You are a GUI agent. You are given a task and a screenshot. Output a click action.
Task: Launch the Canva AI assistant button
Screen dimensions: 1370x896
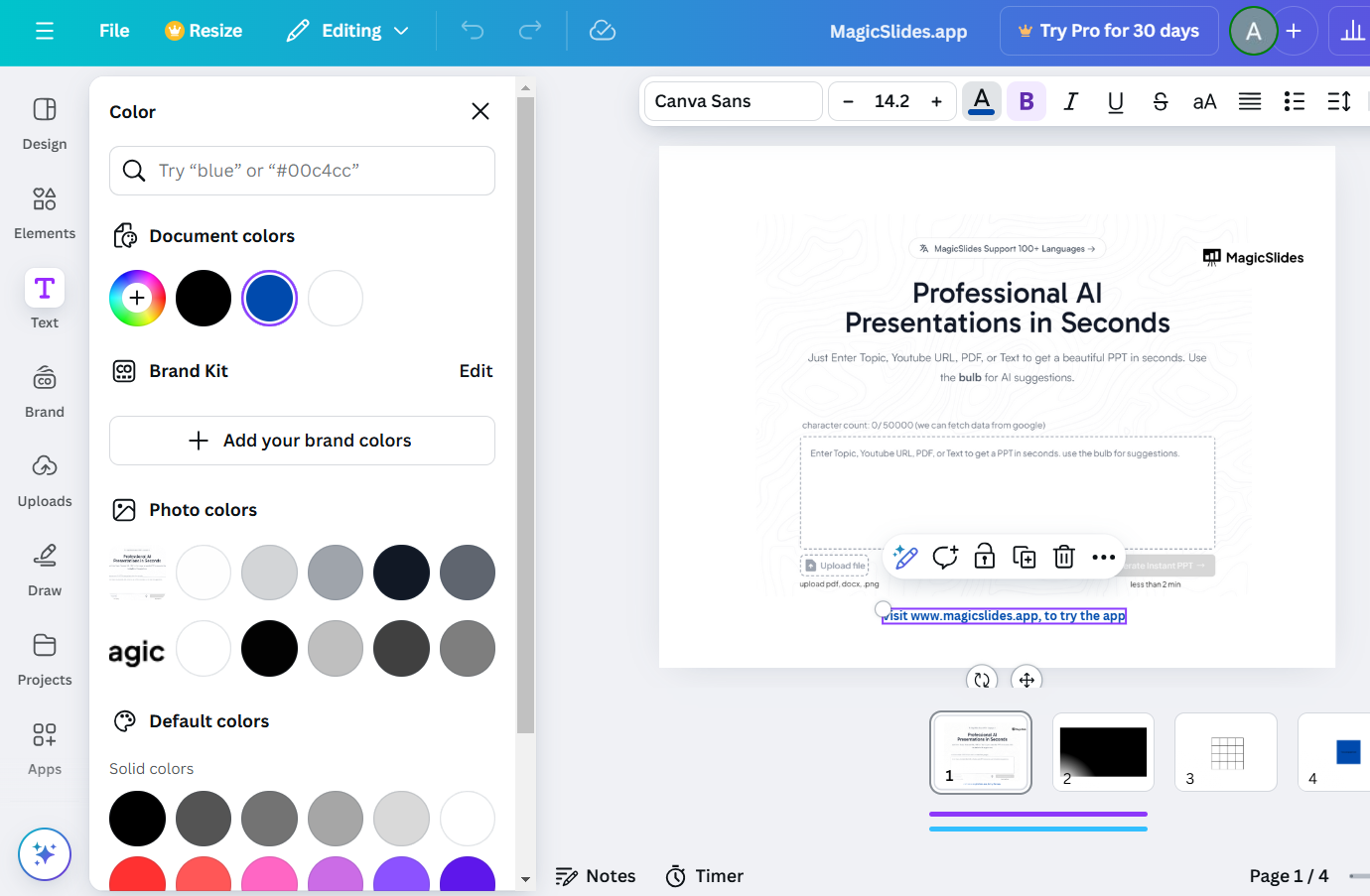[45, 853]
